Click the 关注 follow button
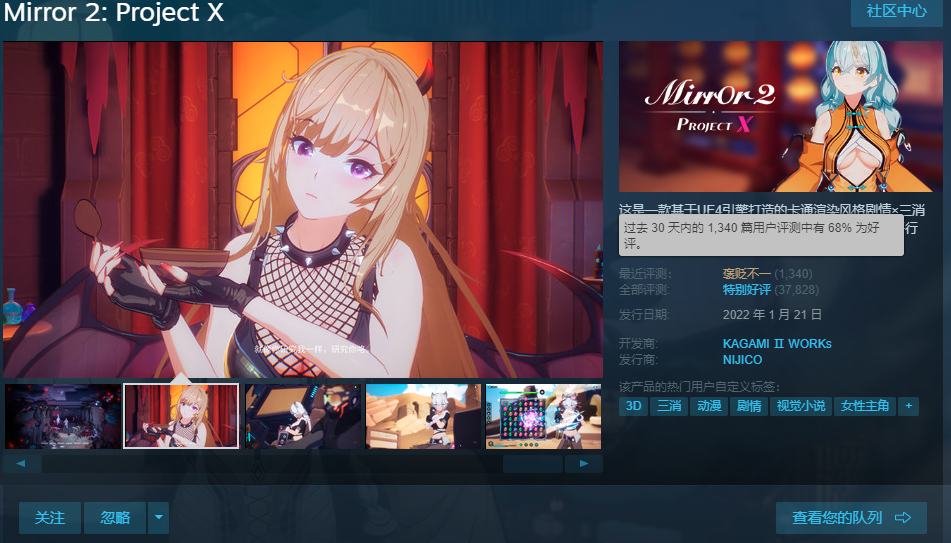Screen dimensions: 951x543 pos(50,518)
